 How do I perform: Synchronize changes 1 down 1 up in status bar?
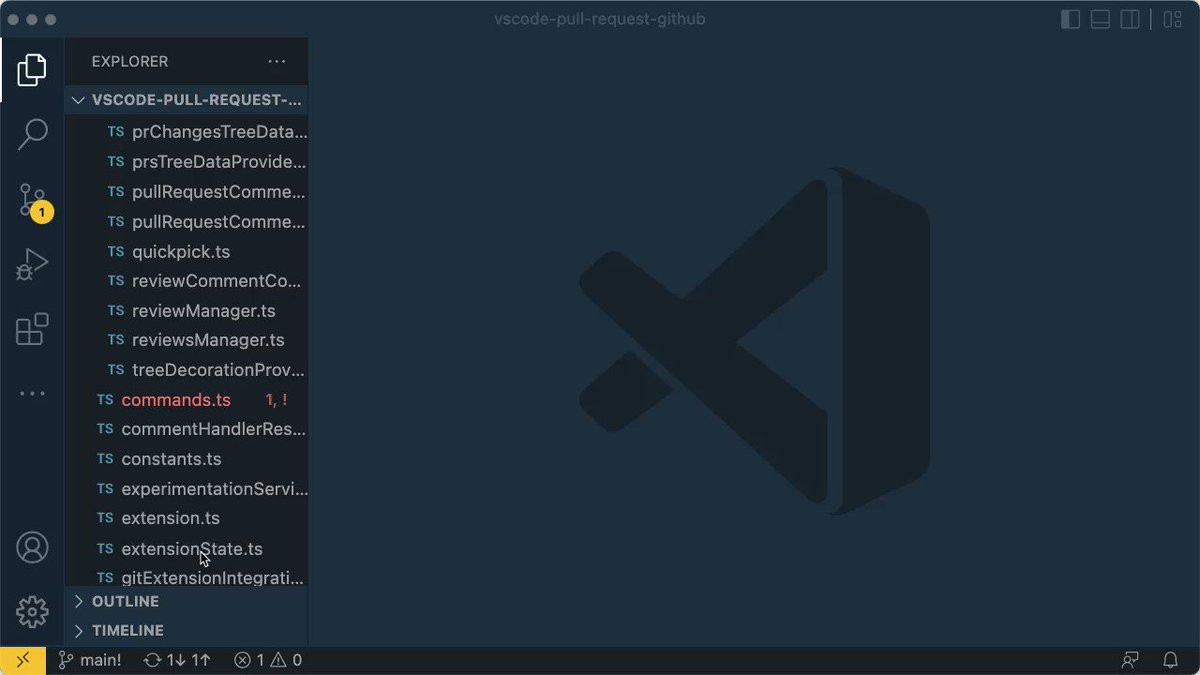coord(178,660)
